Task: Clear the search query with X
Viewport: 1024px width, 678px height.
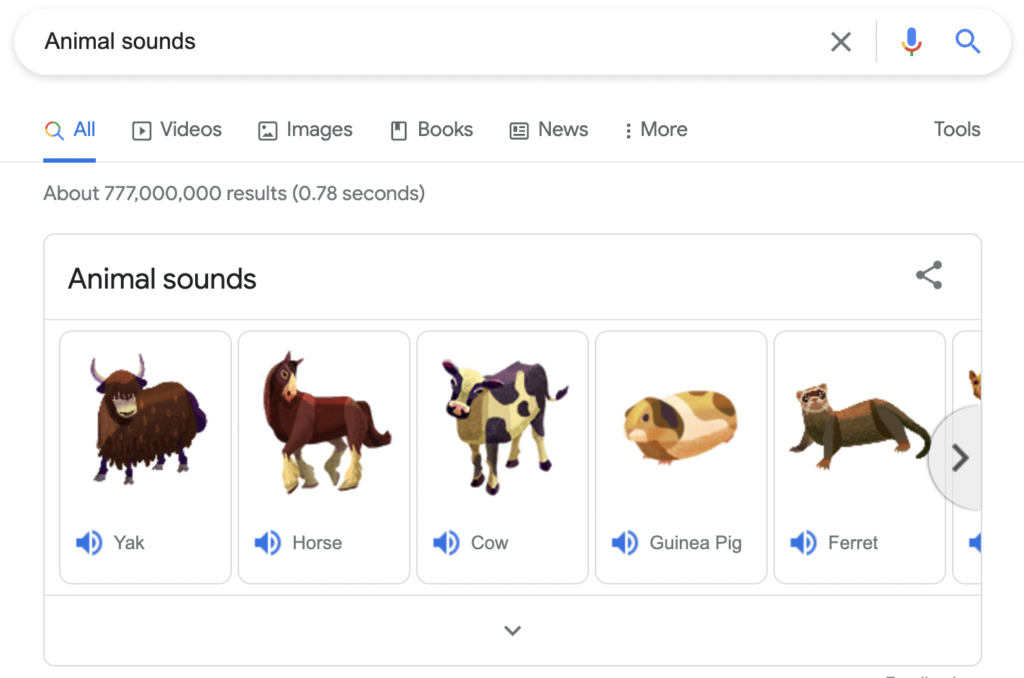Action: coord(841,42)
